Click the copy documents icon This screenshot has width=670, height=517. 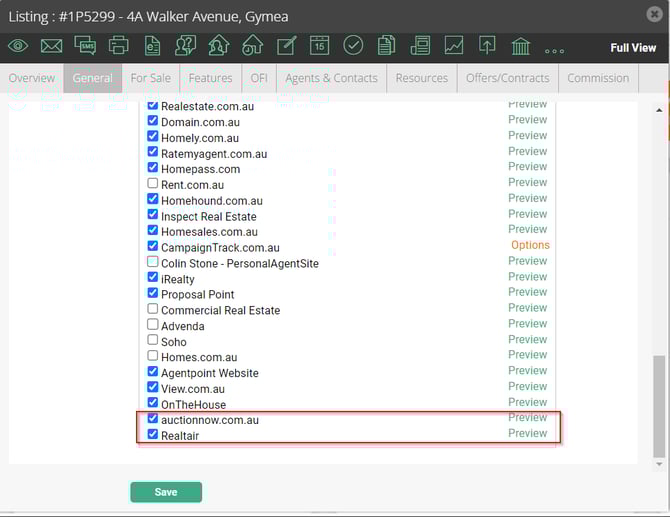(x=386, y=45)
